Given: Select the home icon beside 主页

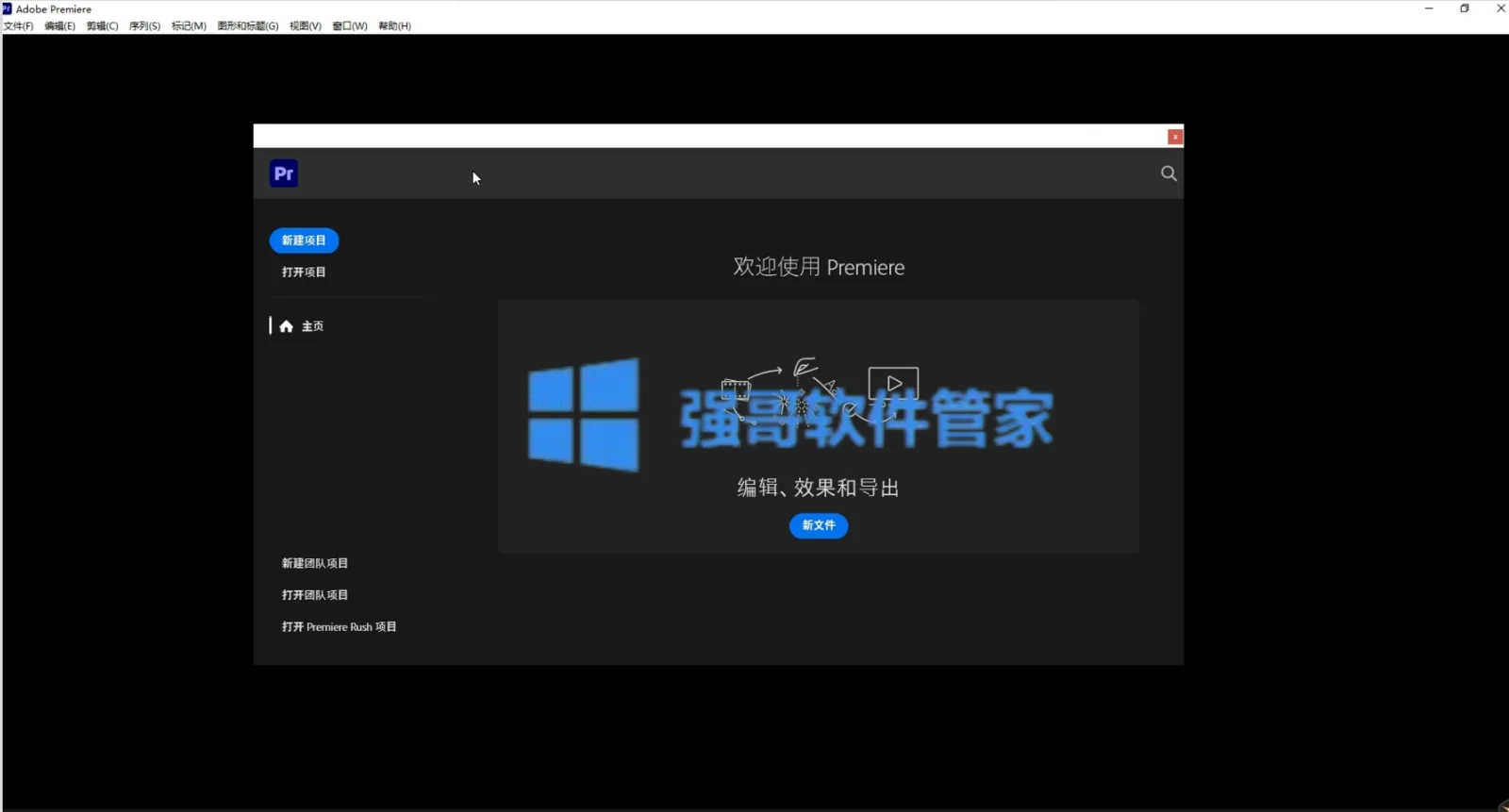Looking at the screenshot, I should [x=286, y=326].
